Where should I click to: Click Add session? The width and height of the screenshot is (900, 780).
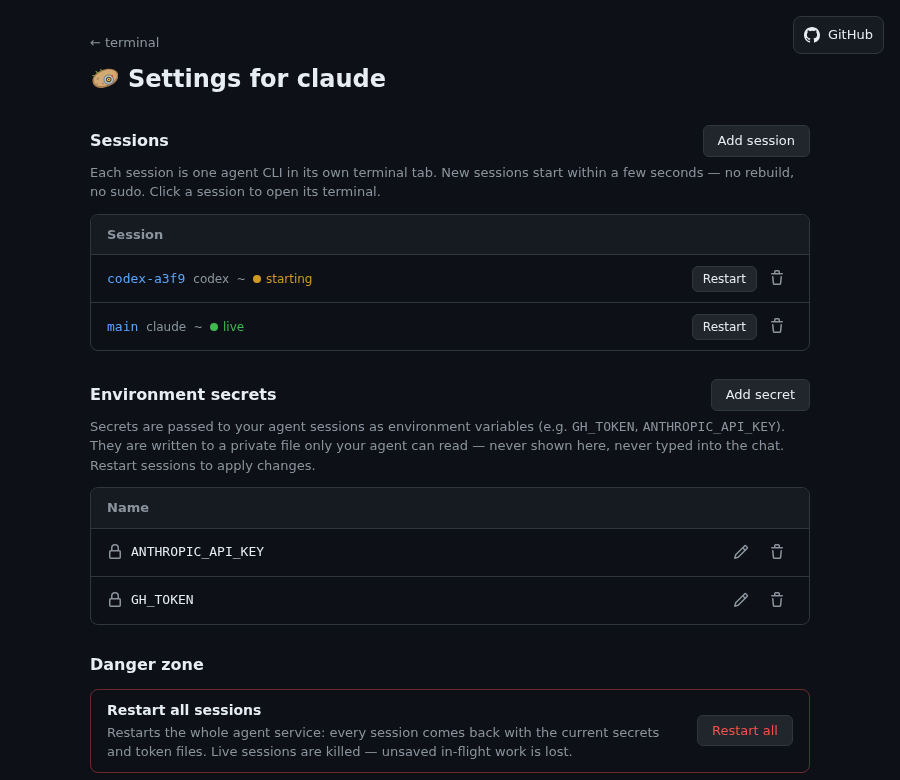point(756,141)
